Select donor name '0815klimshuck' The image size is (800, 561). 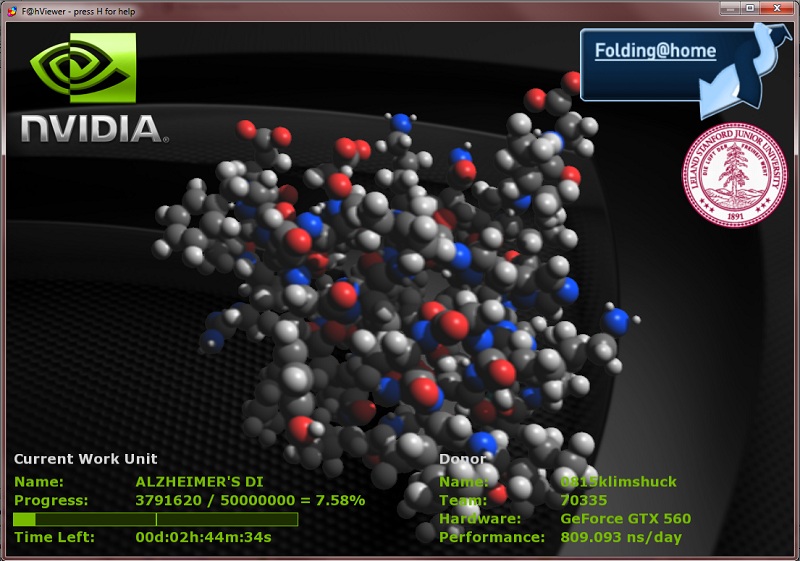[x=618, y=482]
